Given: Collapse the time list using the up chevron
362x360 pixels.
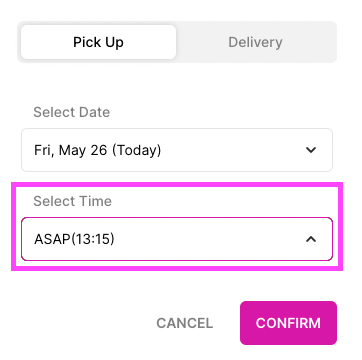Looking at the screenshot, I should [311, 239].
